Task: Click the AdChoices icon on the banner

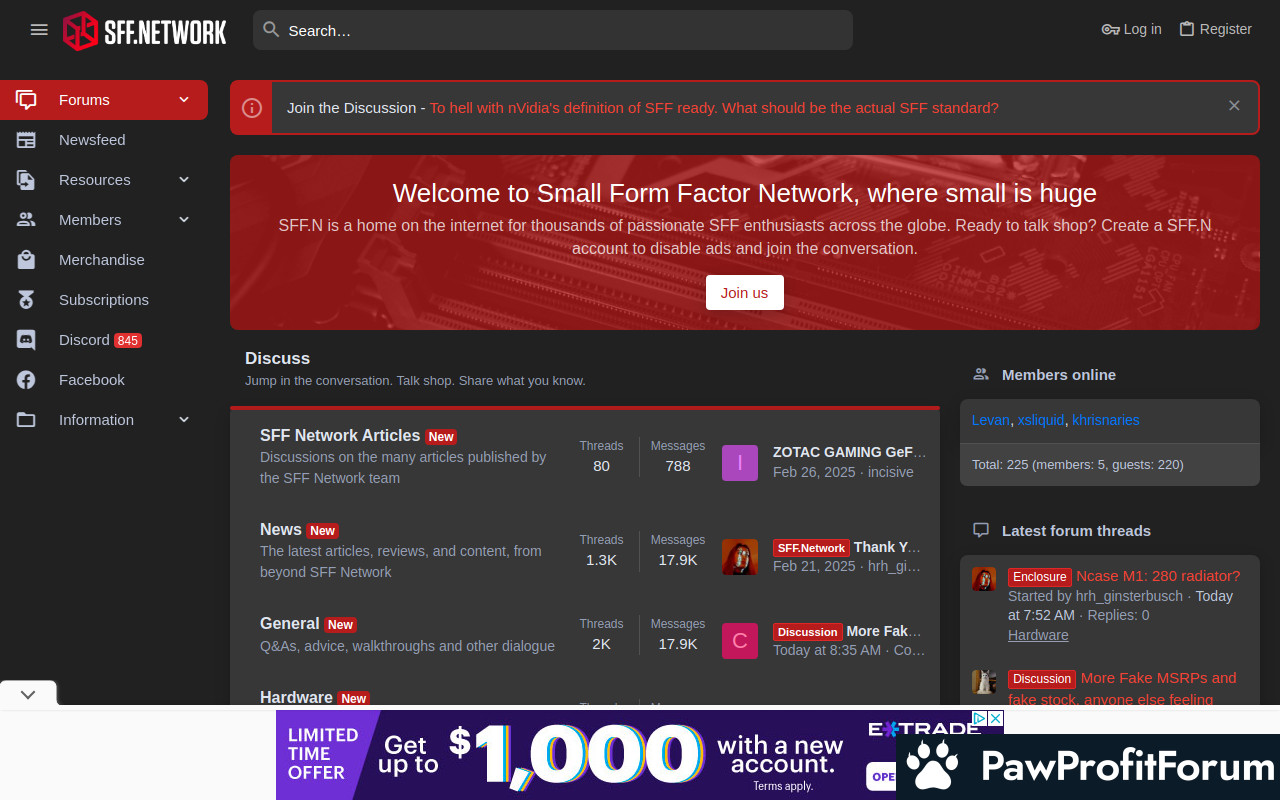Action: [980, 718]
